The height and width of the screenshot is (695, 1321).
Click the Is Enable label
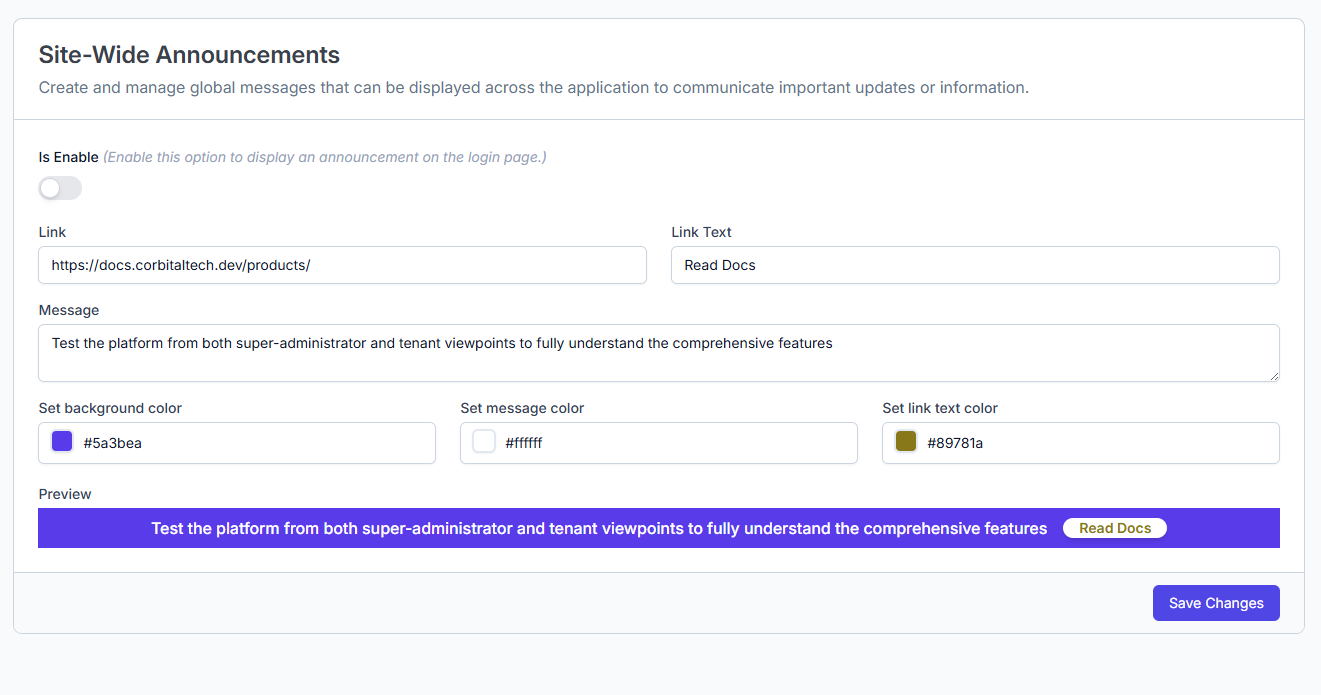pyautogui.click(x=68, y=157)
